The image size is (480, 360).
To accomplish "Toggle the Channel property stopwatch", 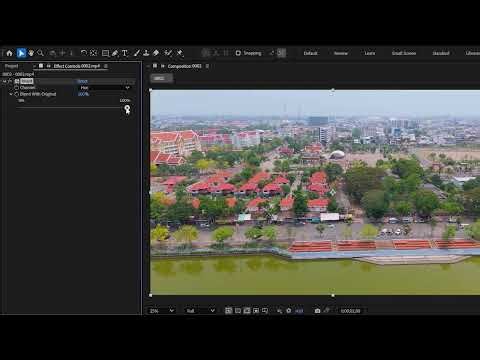I will click(16, 88).
